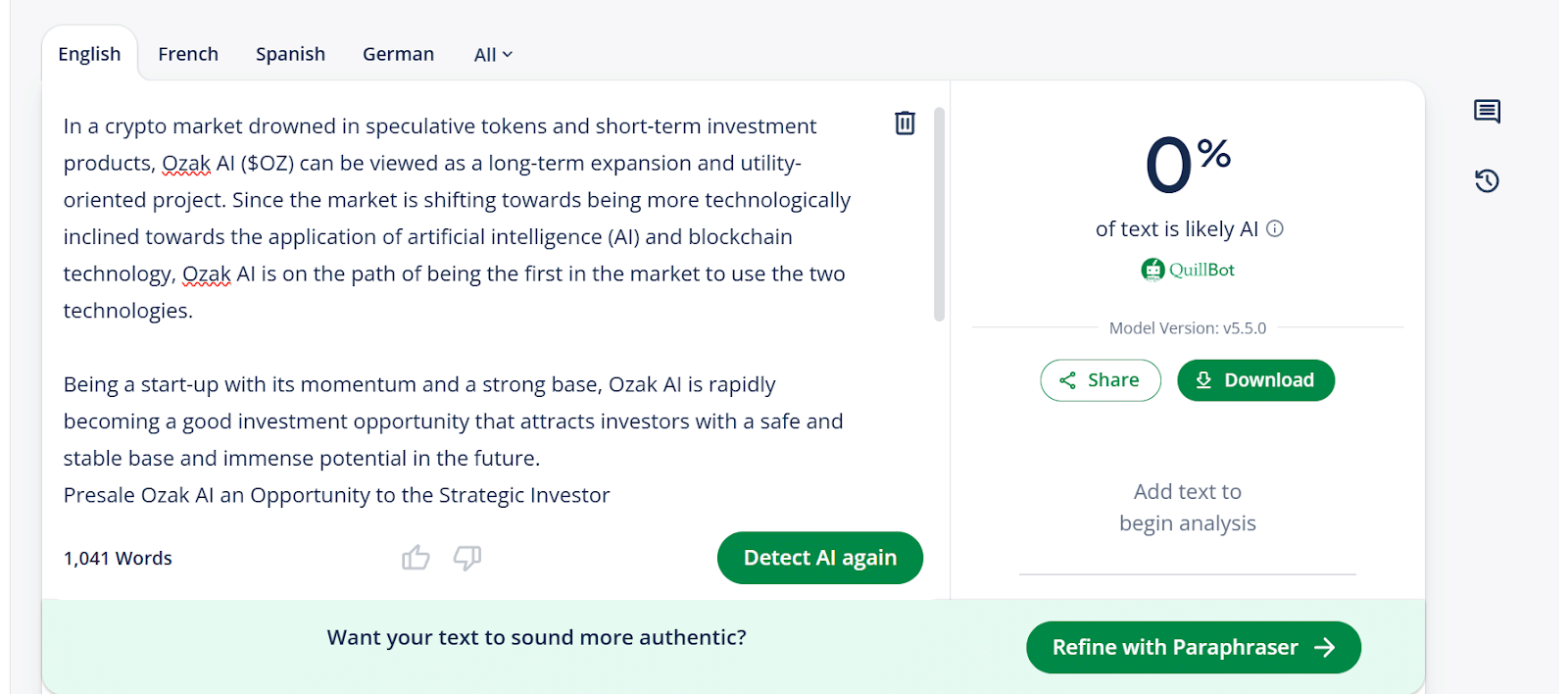Click the Share button
1568x694 pixels.
pos(1101,380)
